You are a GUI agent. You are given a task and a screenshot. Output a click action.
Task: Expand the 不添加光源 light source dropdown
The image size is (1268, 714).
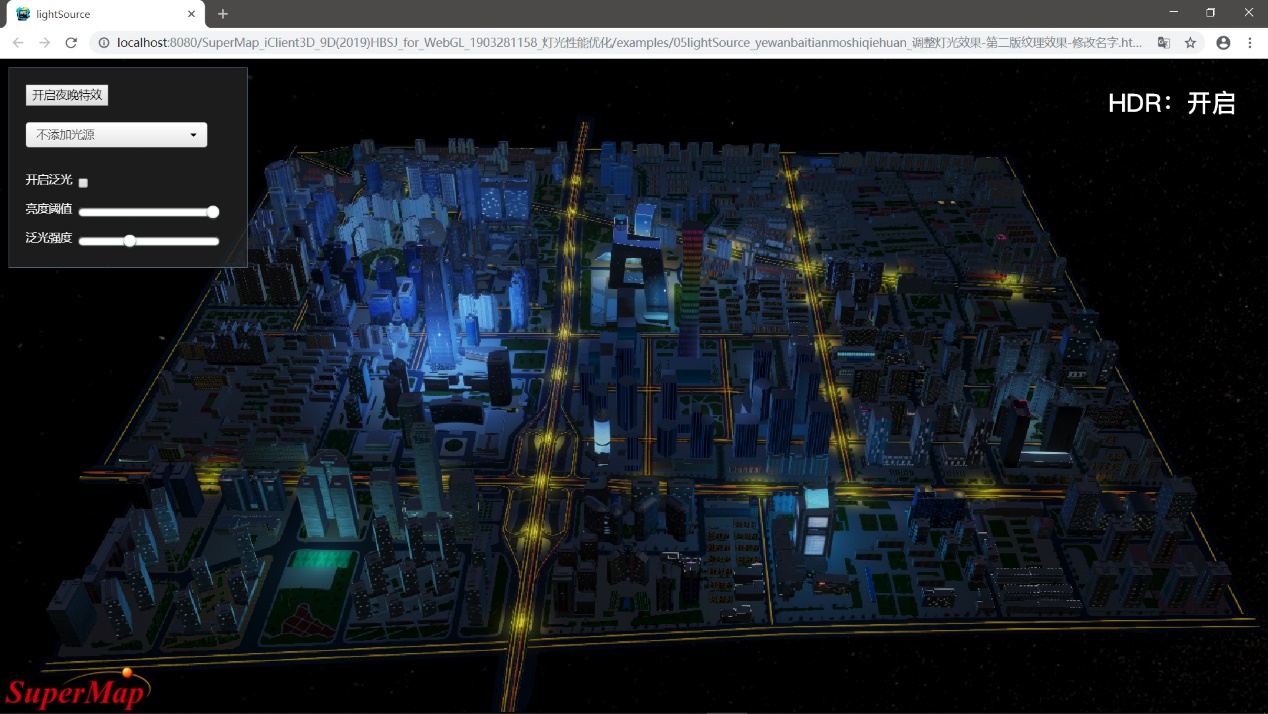click(x=116, y=135)
